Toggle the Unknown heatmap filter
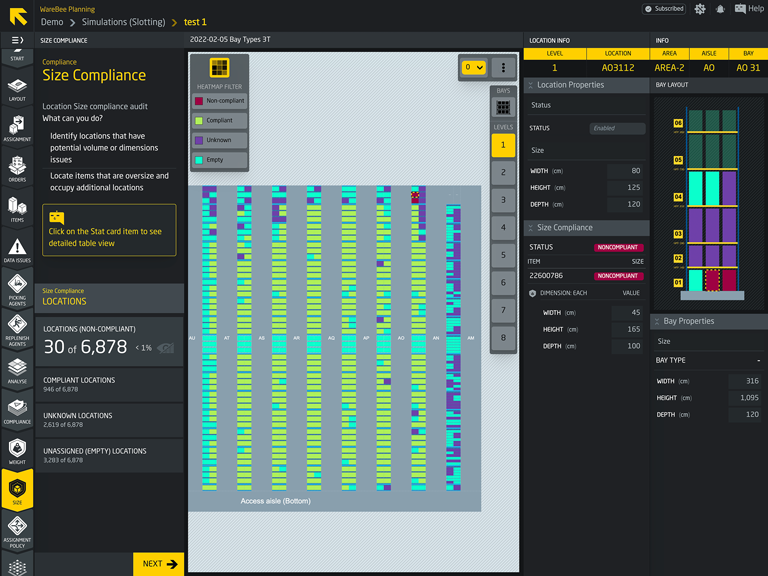This screenshot has width=768, height=576. [219, 140]
